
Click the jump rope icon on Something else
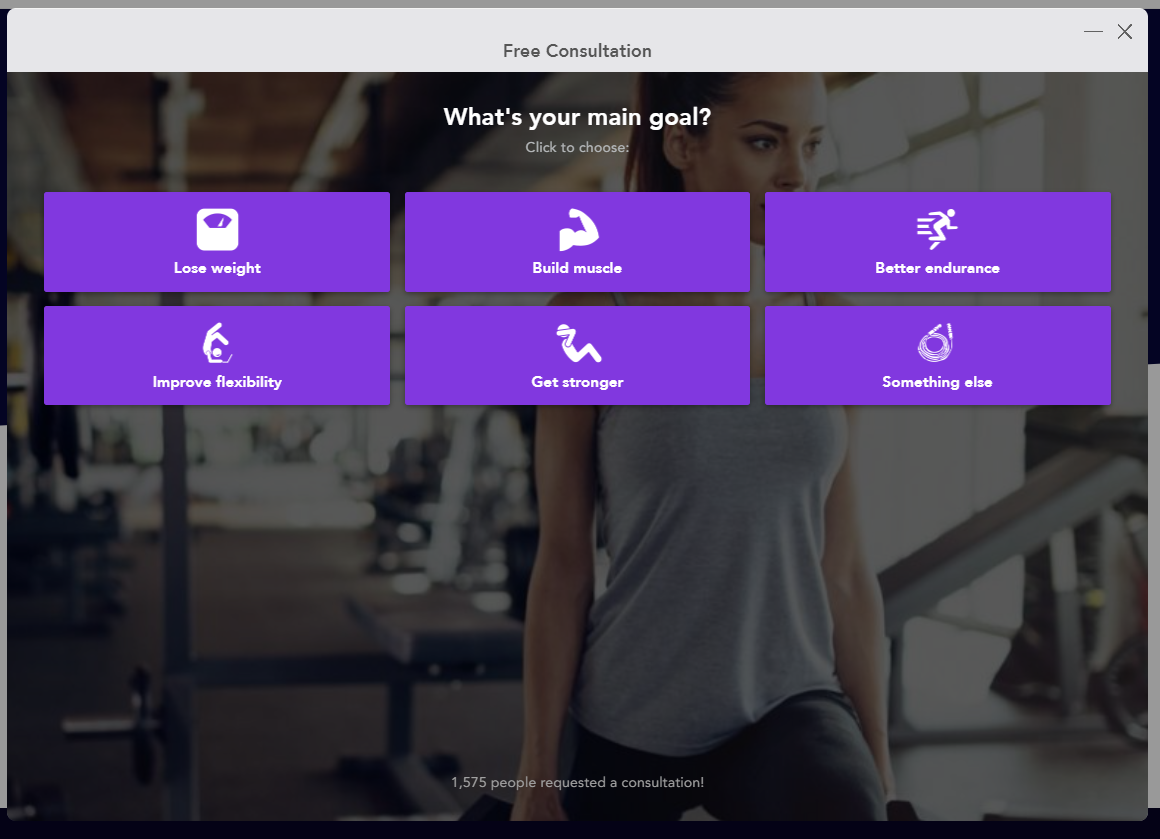938,342
